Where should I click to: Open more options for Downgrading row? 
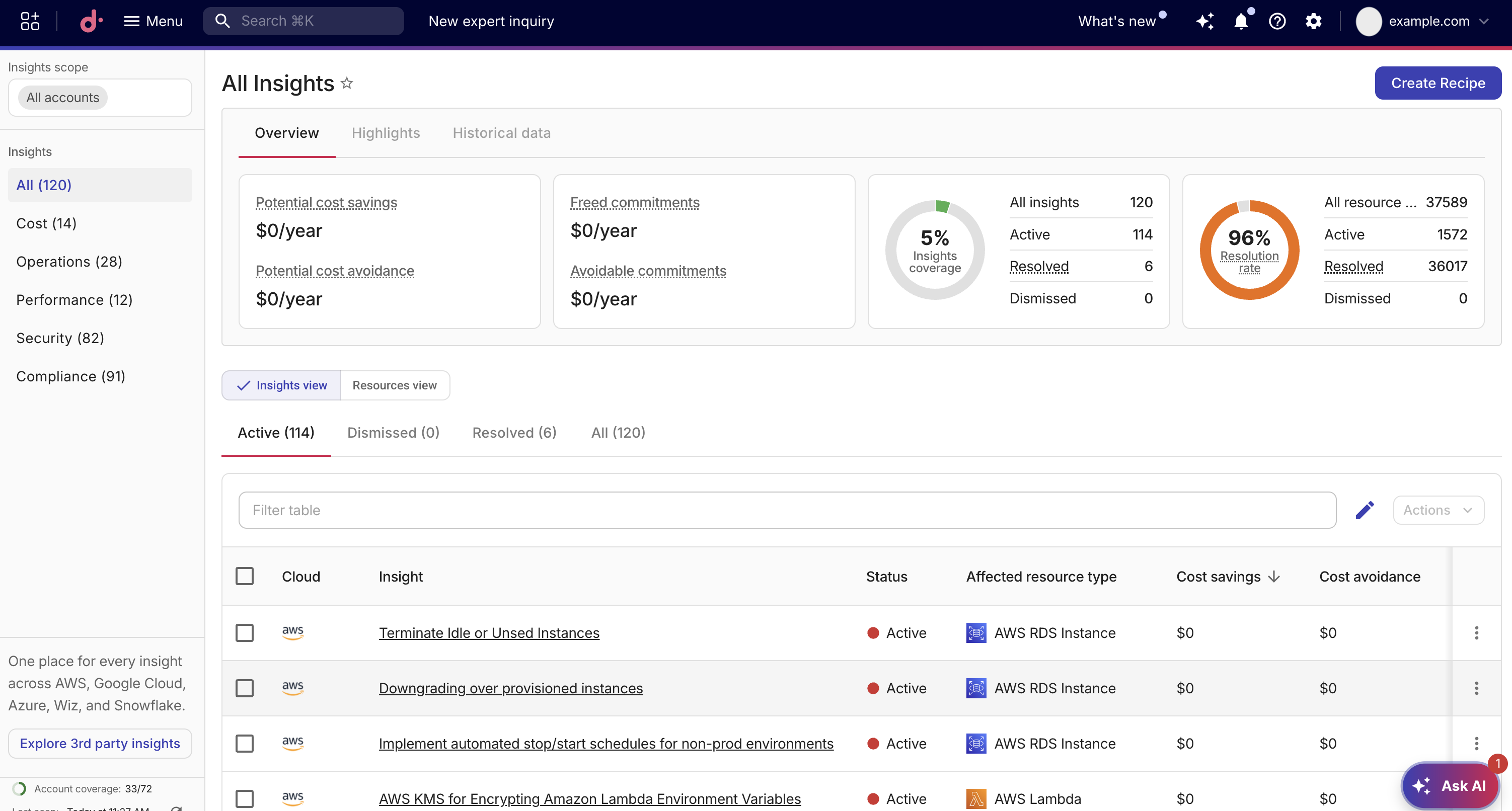pos(1476,688)
